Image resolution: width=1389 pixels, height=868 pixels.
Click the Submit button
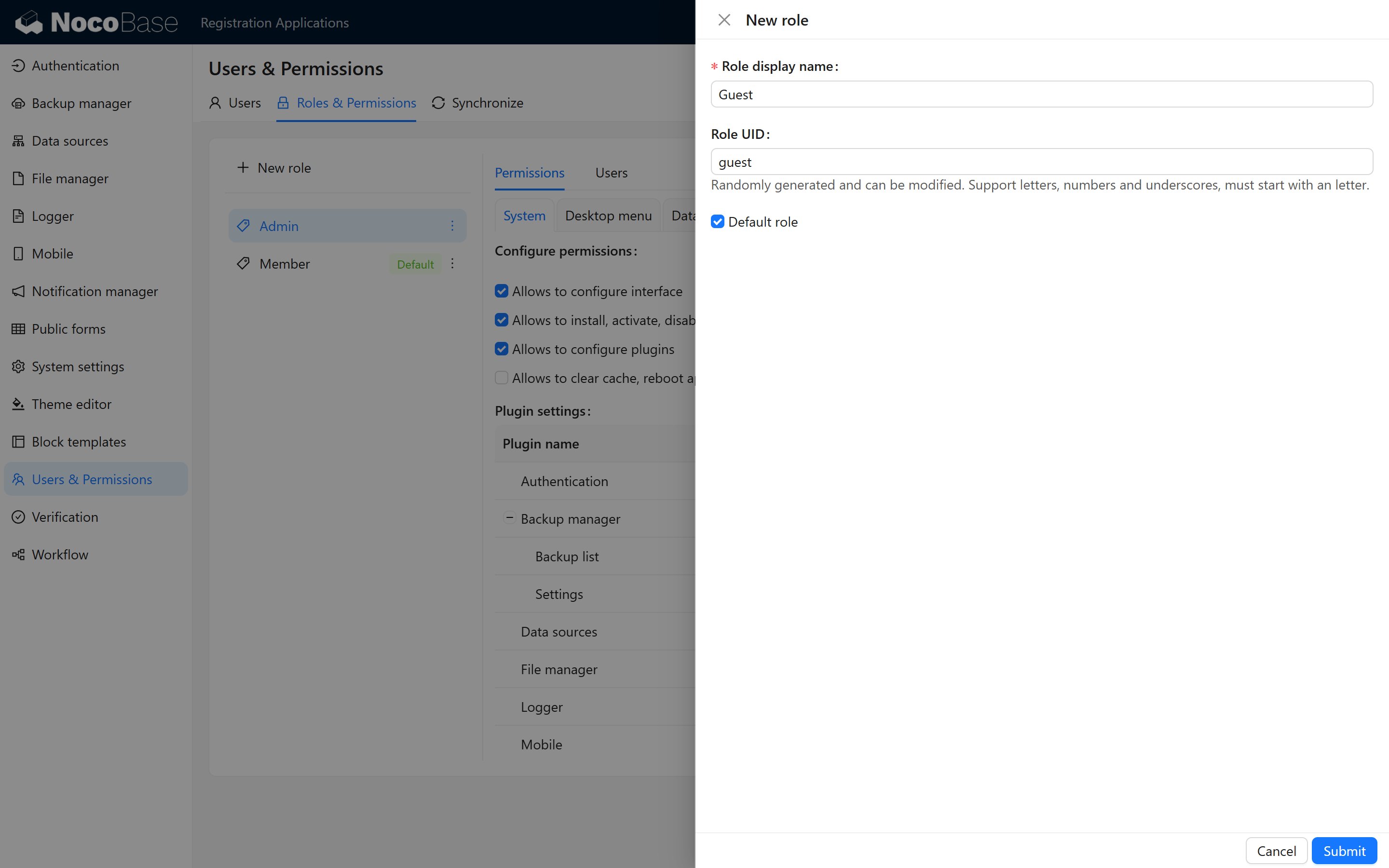[x=1344, y=850]
